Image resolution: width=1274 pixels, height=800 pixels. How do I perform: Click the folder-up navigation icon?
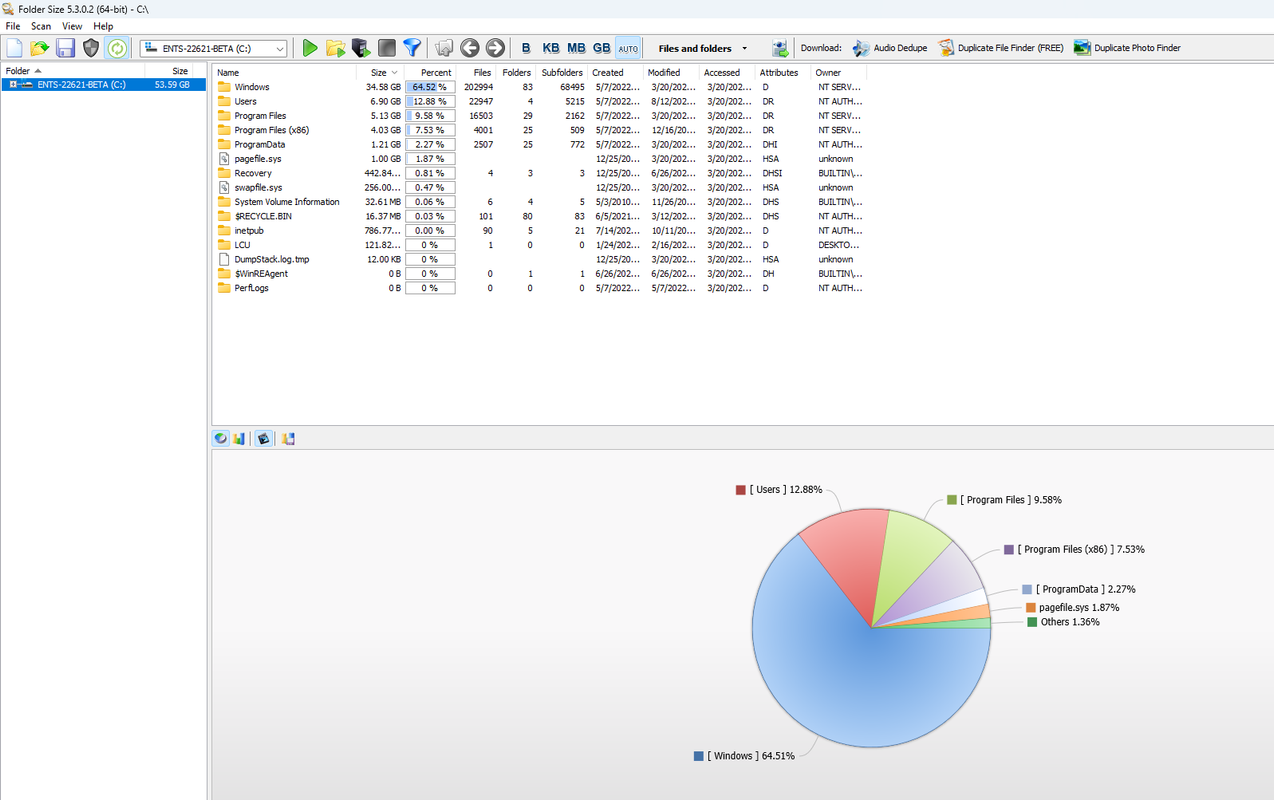point(444,48)
